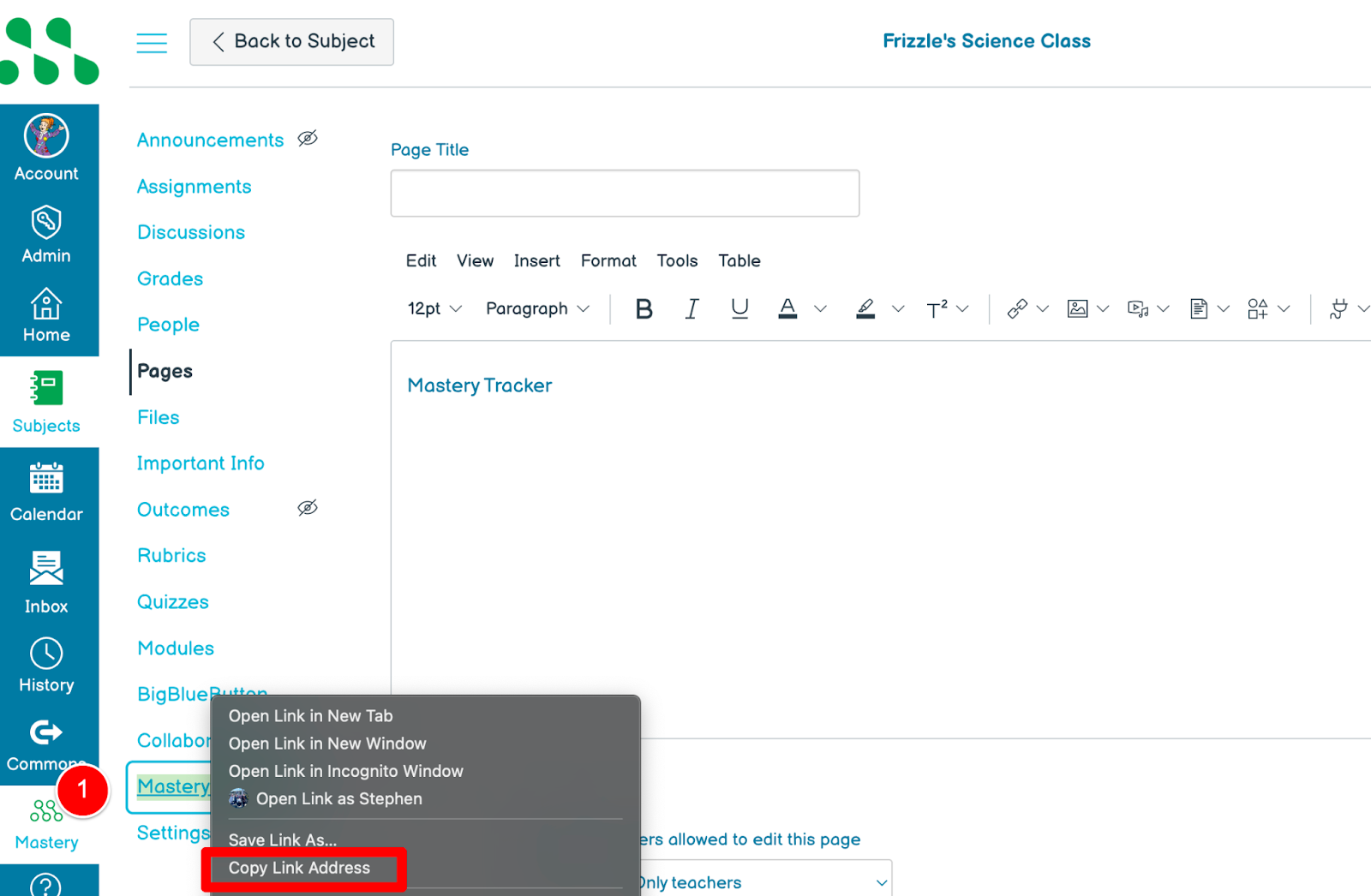Viewport: 1371px width, 896px height.
Task: Expand media options arrow
Action: click(1163, 308)
